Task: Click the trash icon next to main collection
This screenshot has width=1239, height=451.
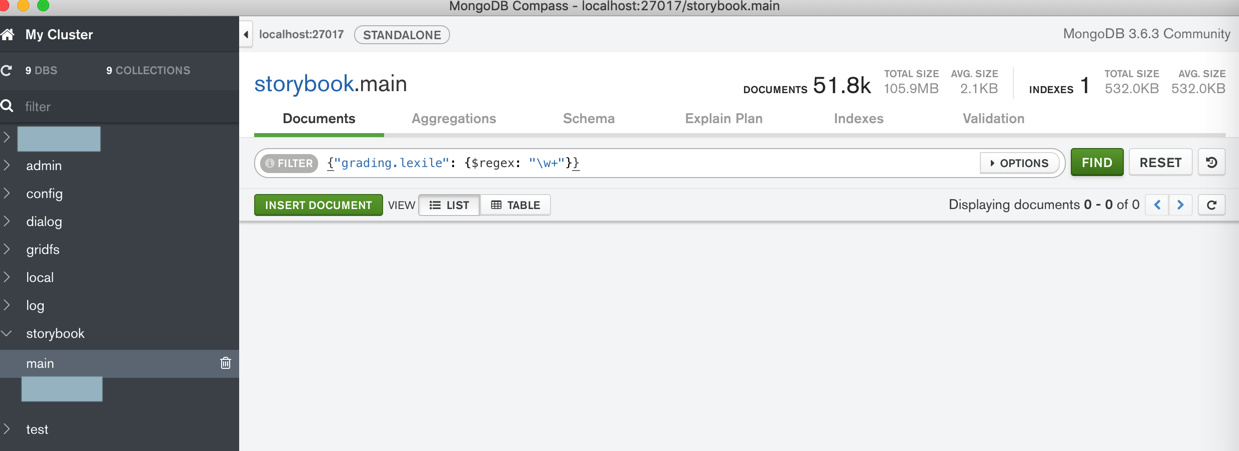Action: [x=225, y=363]
